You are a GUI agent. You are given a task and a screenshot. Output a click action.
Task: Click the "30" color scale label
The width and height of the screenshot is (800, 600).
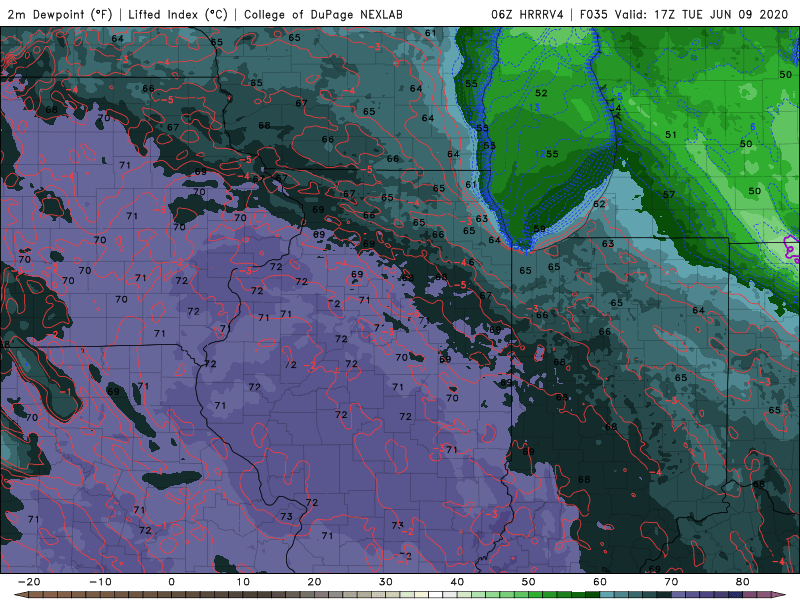click(x=386, y=582)
